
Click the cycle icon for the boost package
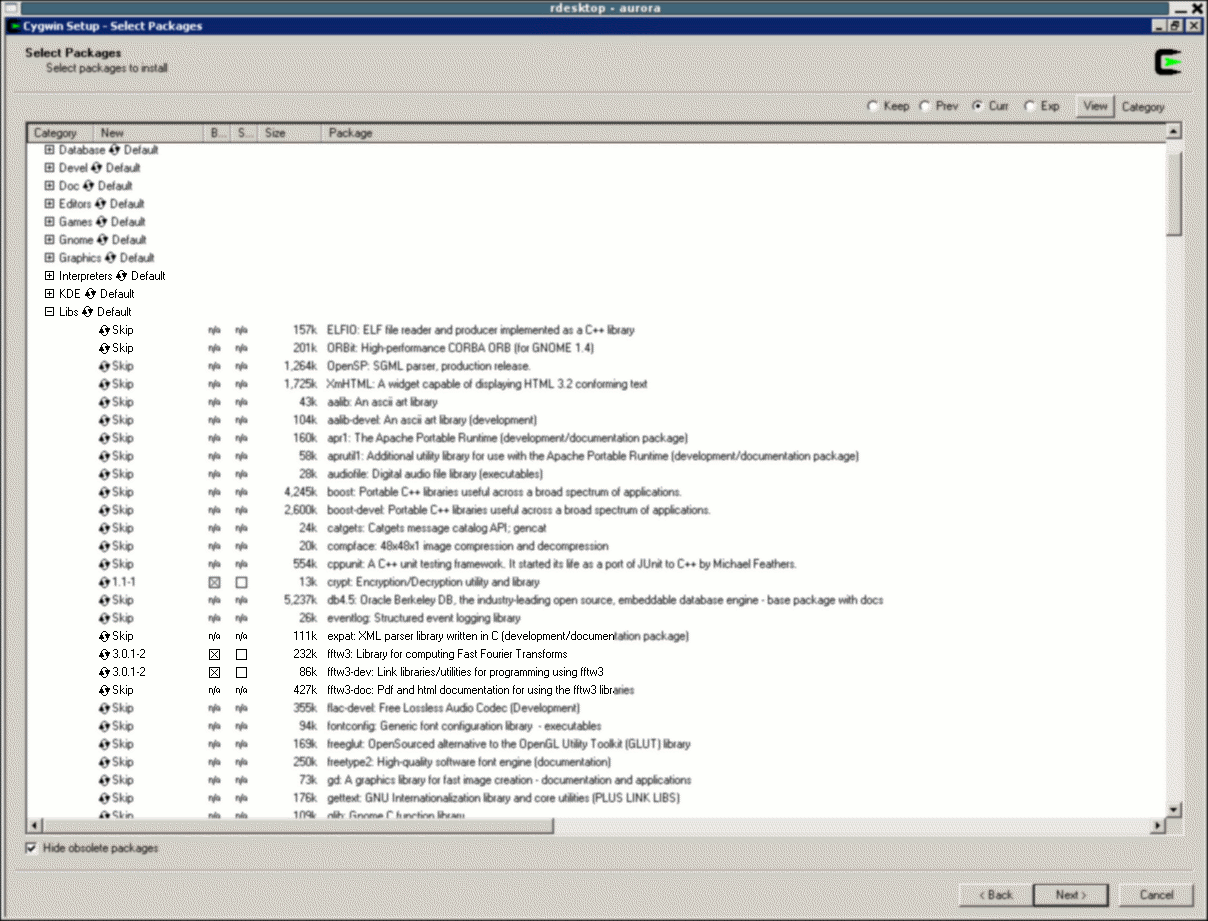[104, 492]
